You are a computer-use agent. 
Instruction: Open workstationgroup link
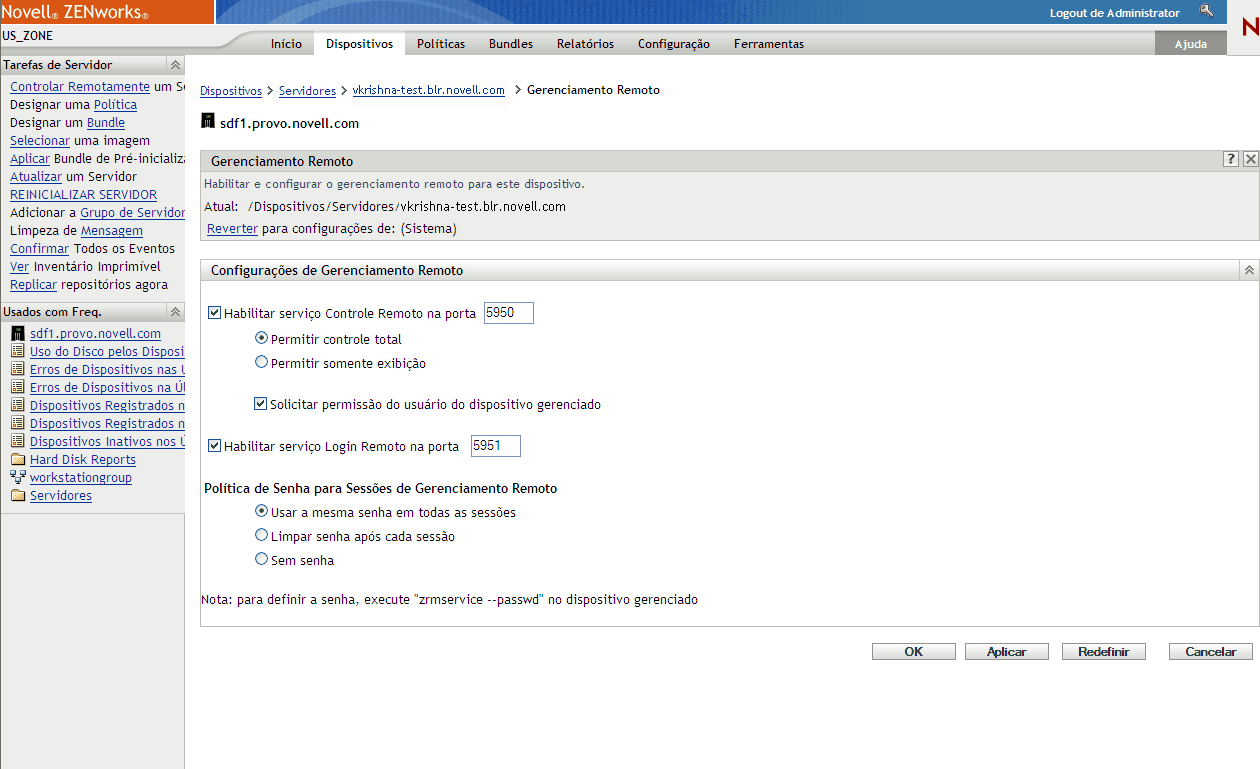click(x=81, y=477)
